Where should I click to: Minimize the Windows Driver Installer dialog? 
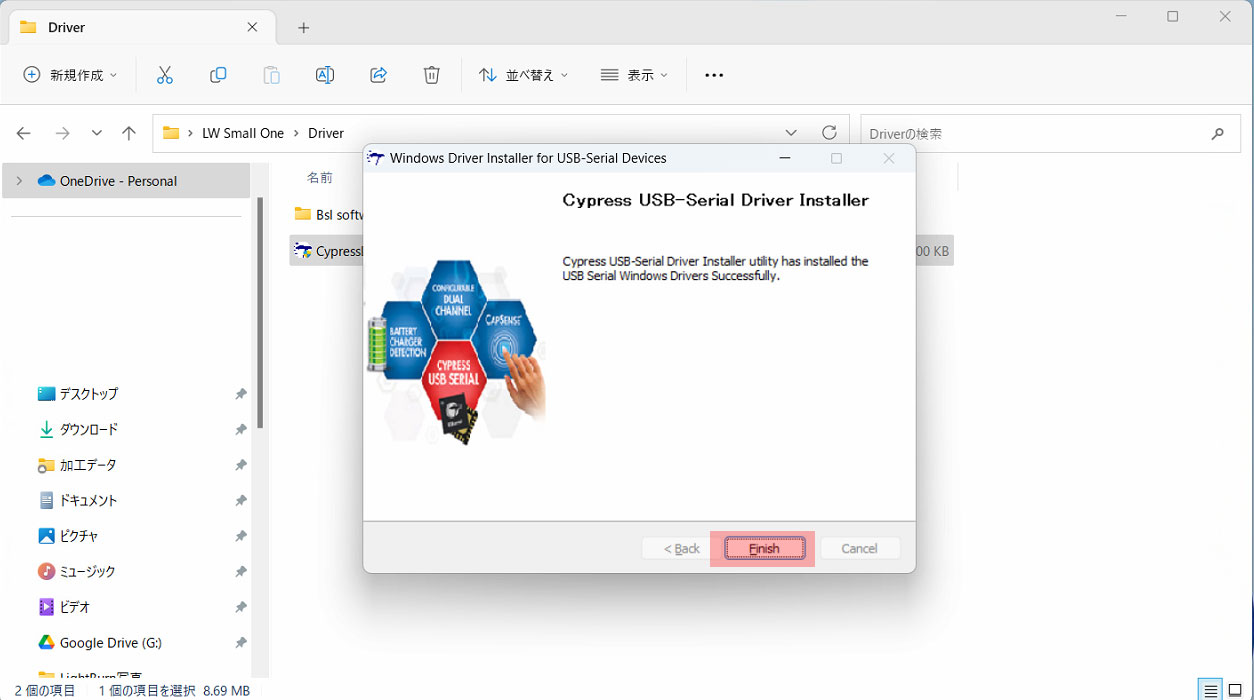tap(785, 158)
